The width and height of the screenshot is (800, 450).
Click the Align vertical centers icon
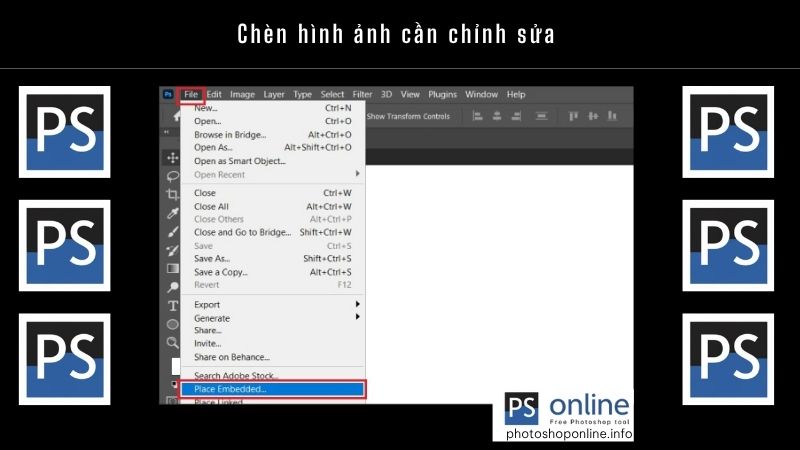tap(593, 116)
